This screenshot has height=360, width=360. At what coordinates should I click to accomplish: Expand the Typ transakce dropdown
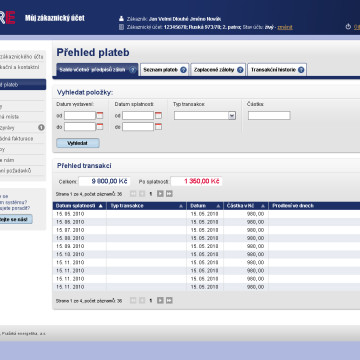tap(232, 116)
